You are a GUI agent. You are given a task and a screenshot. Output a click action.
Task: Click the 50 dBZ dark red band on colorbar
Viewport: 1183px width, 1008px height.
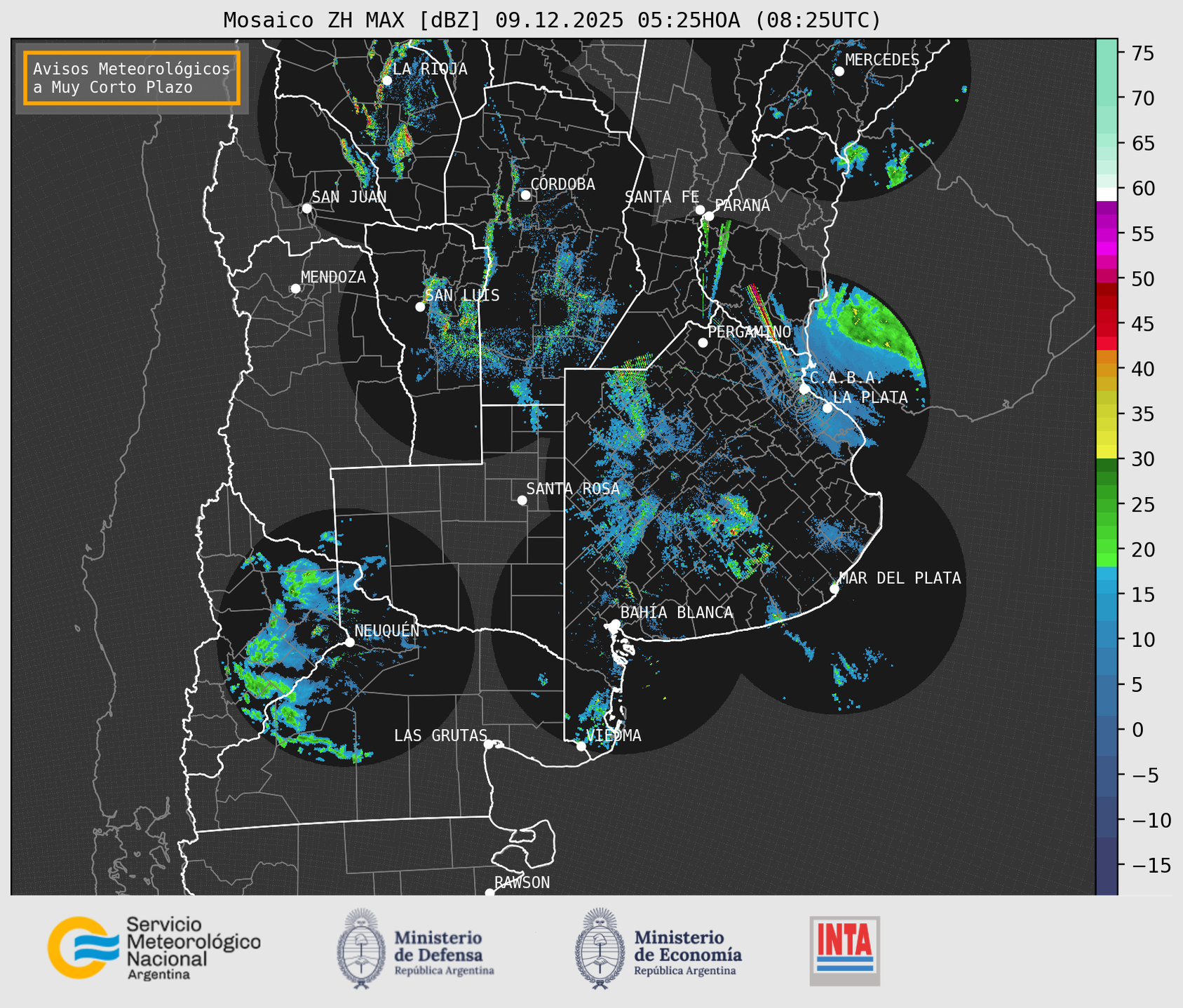(1107, 287)
